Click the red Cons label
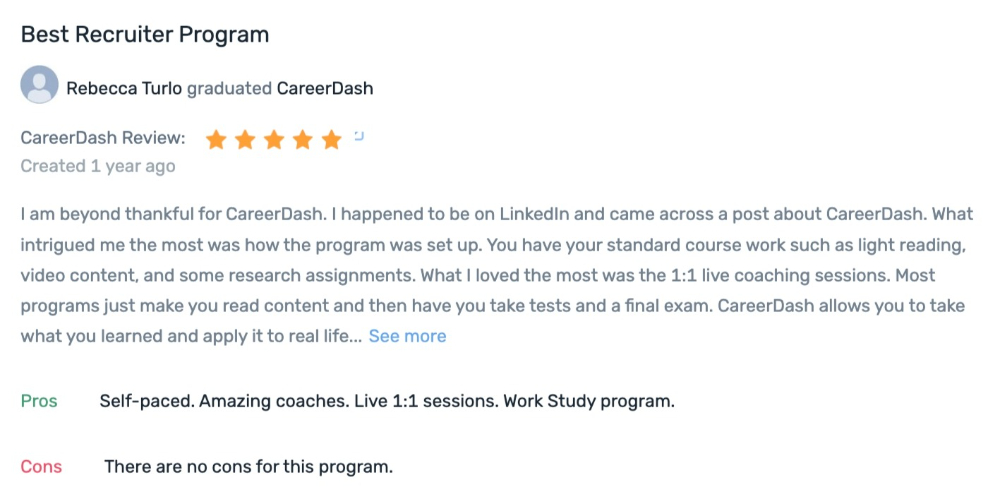Screen dimensions: 1000x499 pyautogui.click(x=41, y=467)
